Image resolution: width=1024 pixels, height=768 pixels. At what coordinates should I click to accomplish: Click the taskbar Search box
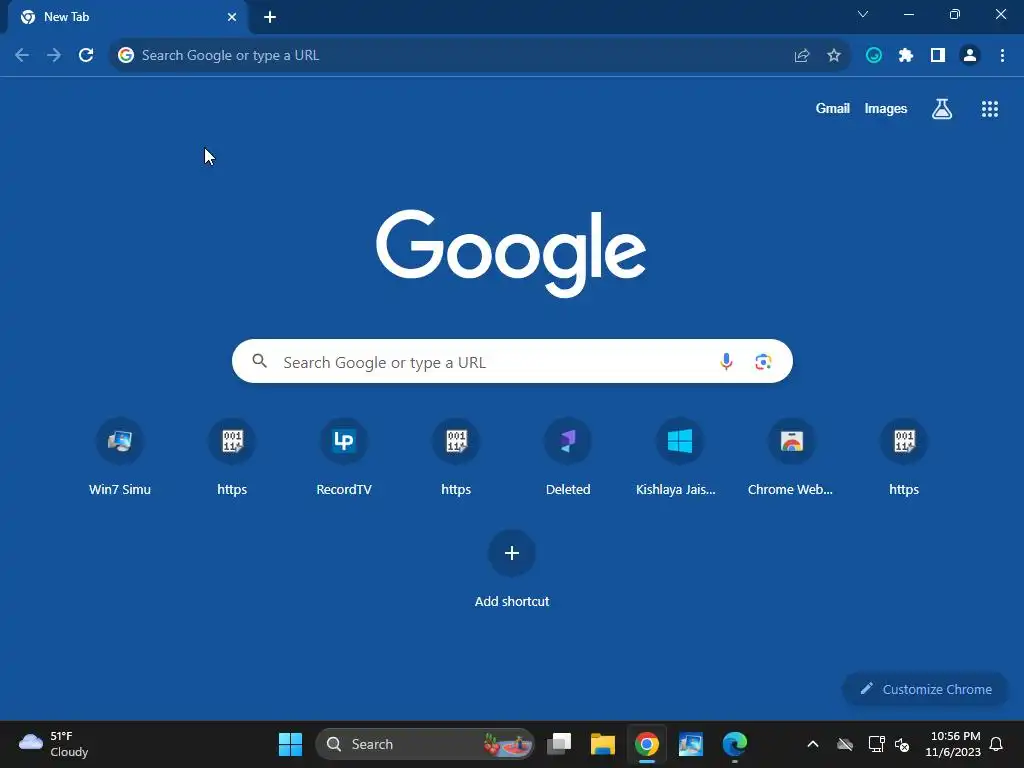424,744
